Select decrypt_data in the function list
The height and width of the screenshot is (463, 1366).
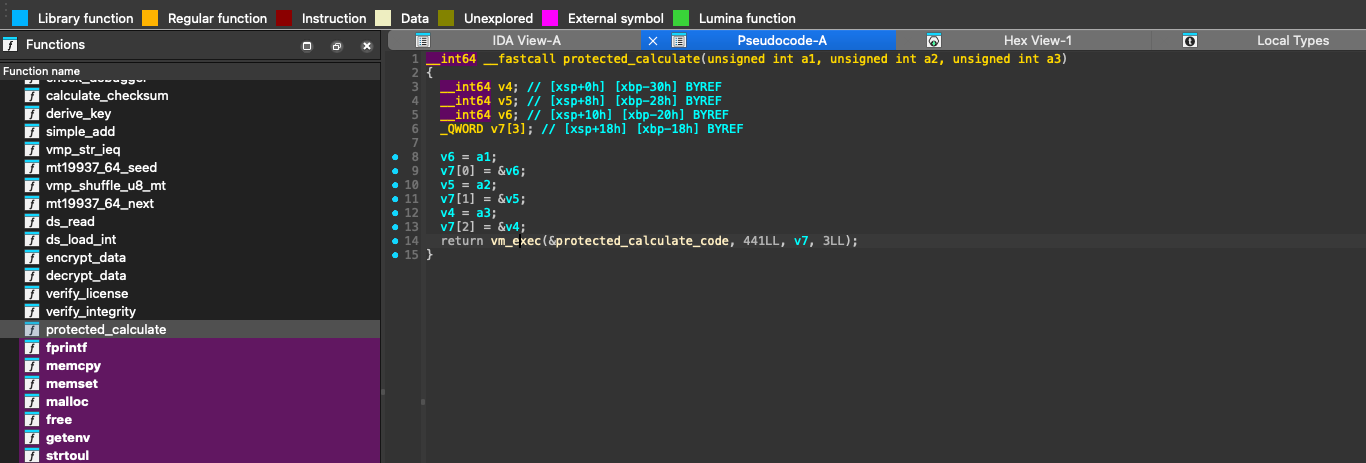pos(86,276)
